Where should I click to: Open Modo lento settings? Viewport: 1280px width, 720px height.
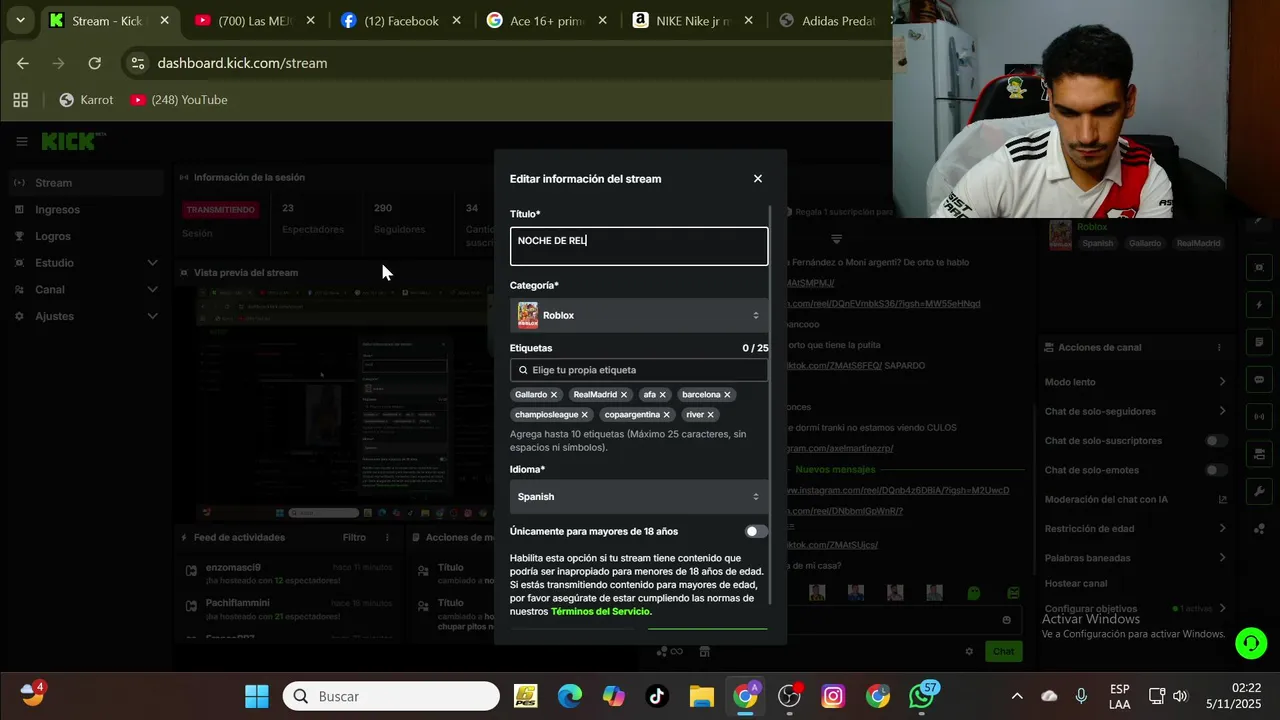pos(1135,382)
